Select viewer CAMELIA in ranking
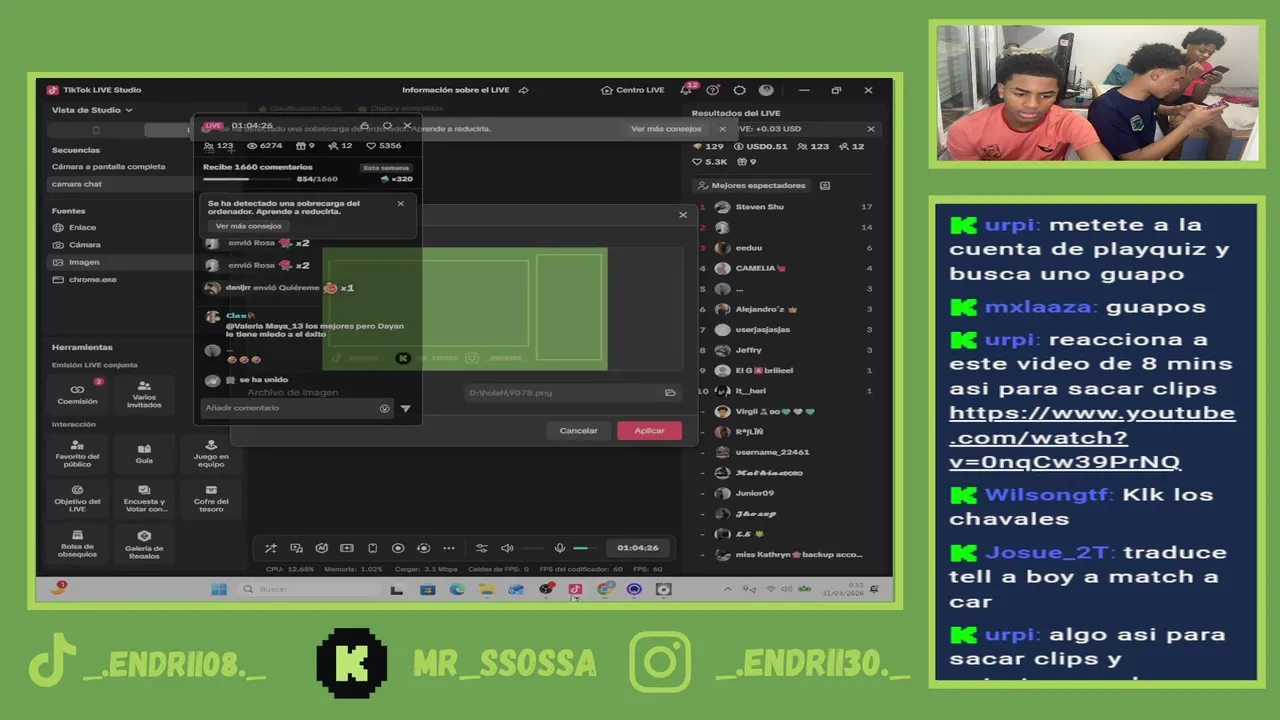The image size is (1280, 720). pos(786,268)
